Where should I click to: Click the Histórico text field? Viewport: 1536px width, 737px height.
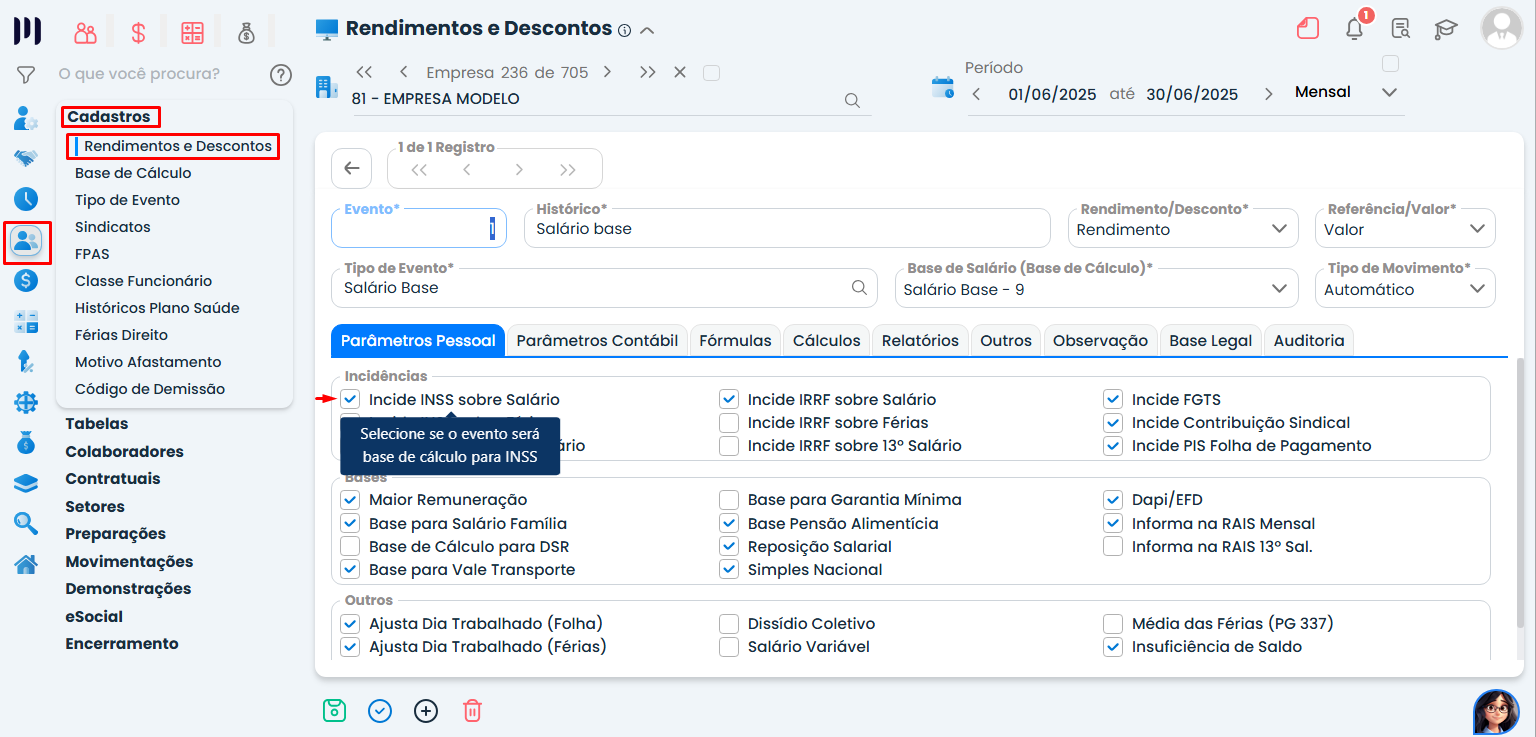coord(786,229)
